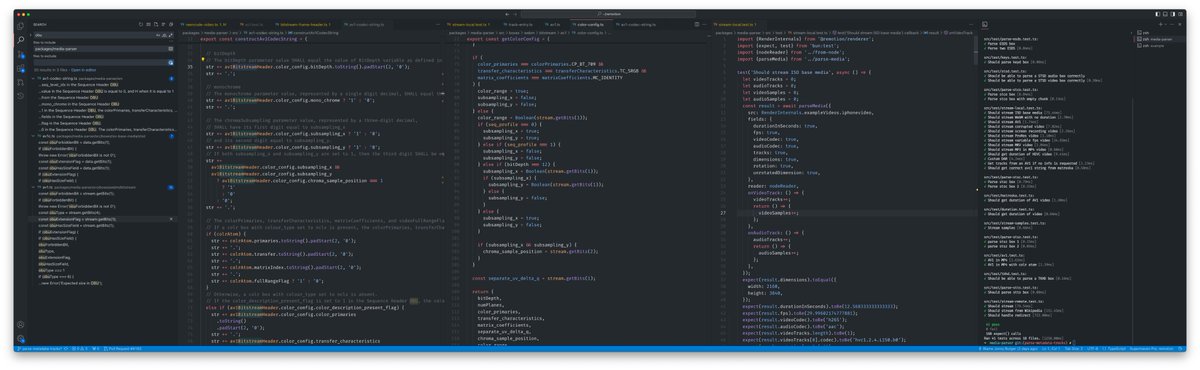Toggle search only in open editors

[x=171, y=49]
